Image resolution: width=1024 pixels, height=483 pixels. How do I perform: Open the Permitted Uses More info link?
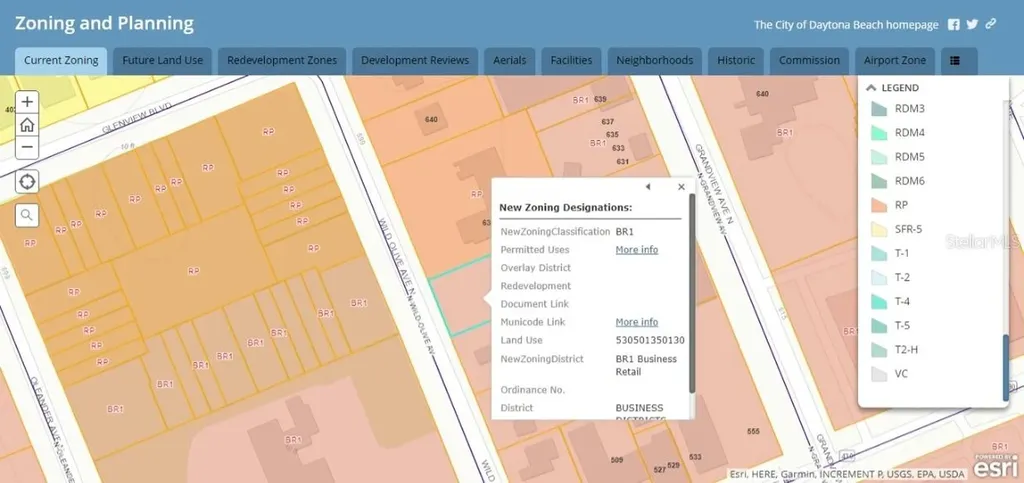[x=636, y=250]
